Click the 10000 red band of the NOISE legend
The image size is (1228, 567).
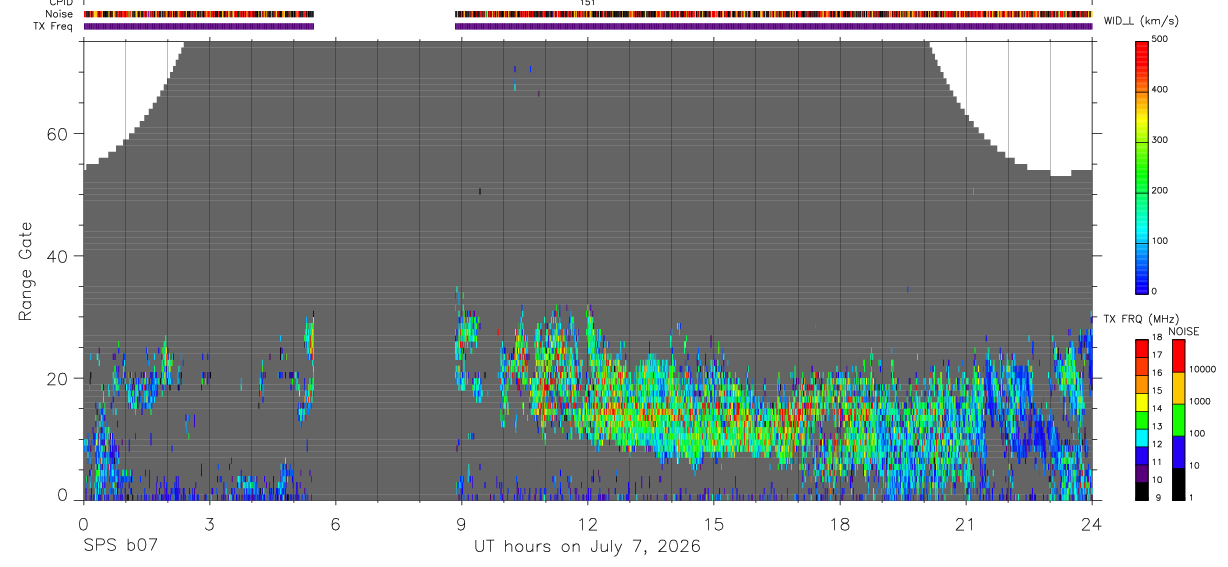(1179, 357)
